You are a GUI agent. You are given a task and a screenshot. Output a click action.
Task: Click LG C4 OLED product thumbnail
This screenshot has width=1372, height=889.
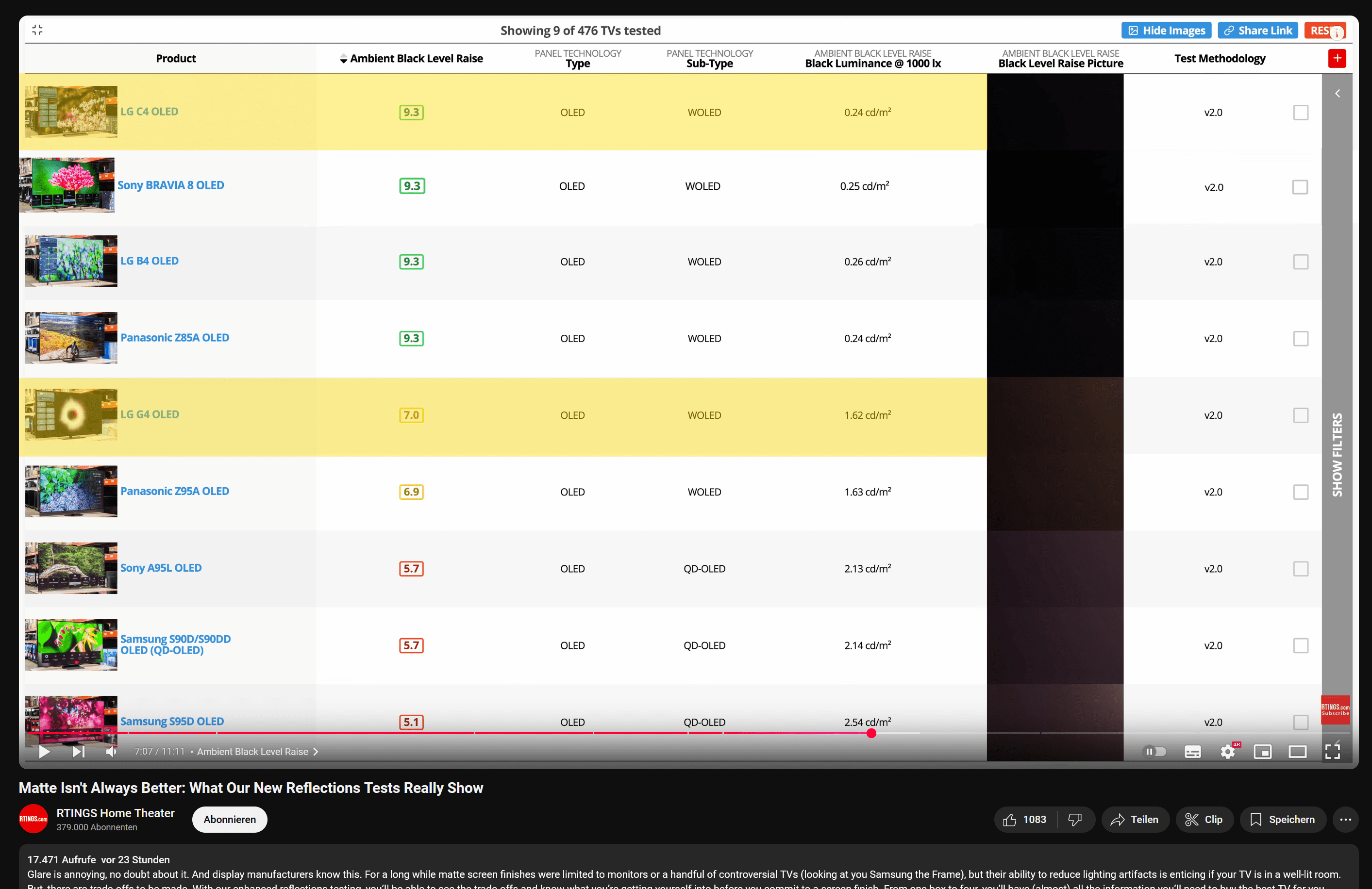71,112
